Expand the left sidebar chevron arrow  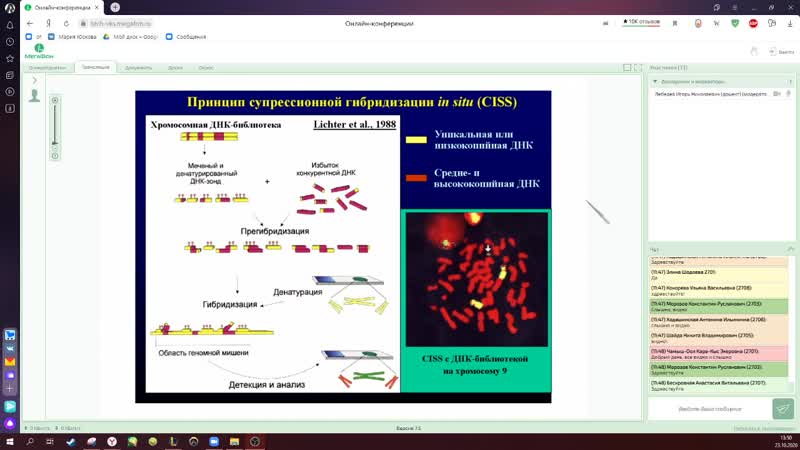coord(34,81)
